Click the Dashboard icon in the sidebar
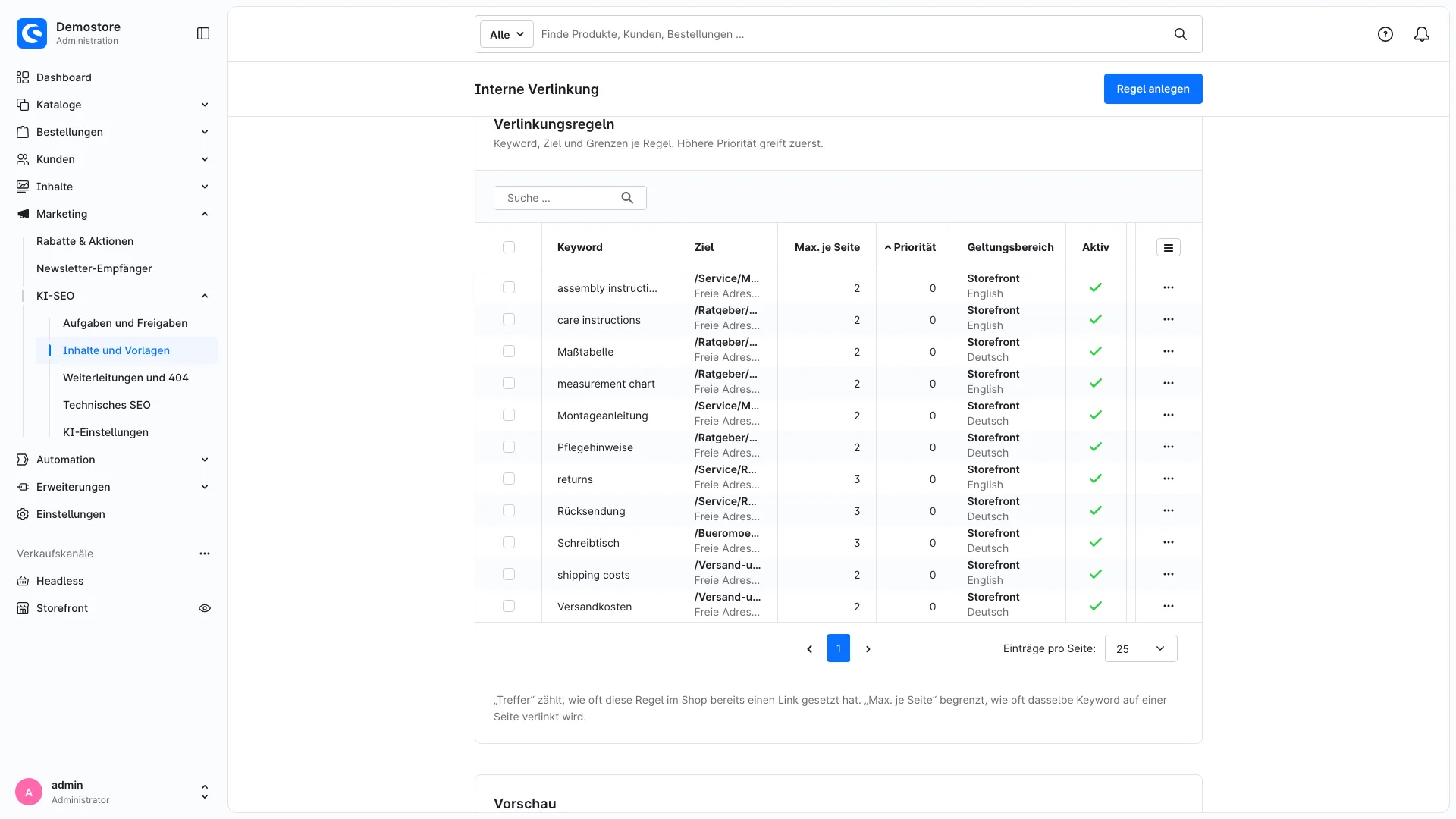The height and width of the screenshot is (819, 1456). [23, 77]
